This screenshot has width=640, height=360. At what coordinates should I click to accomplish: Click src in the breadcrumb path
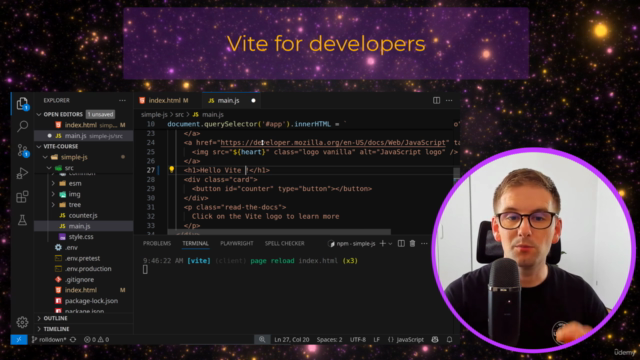click(x=180, y=115)
